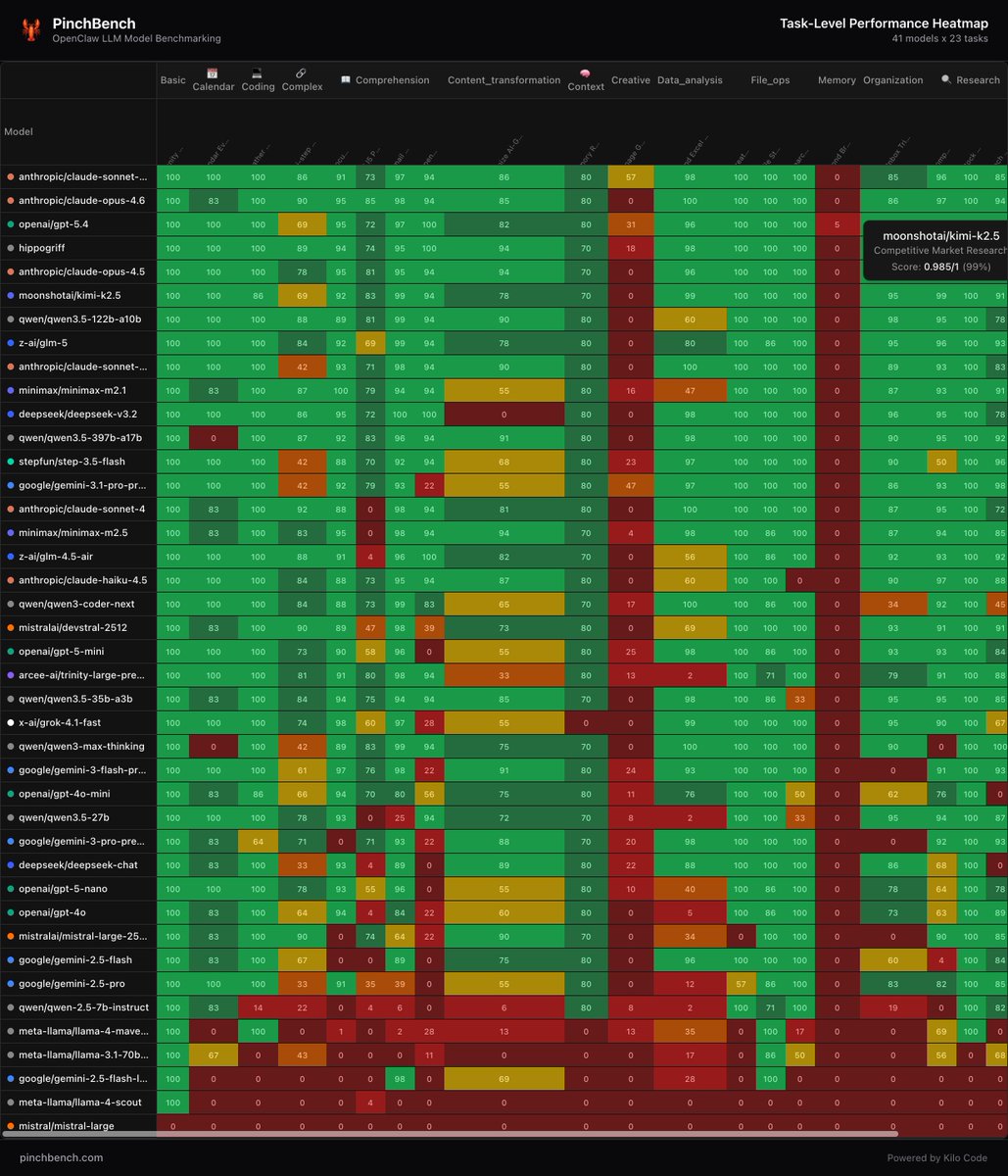
Task: Click the Calendar category calendar icon
Action: 213,73
